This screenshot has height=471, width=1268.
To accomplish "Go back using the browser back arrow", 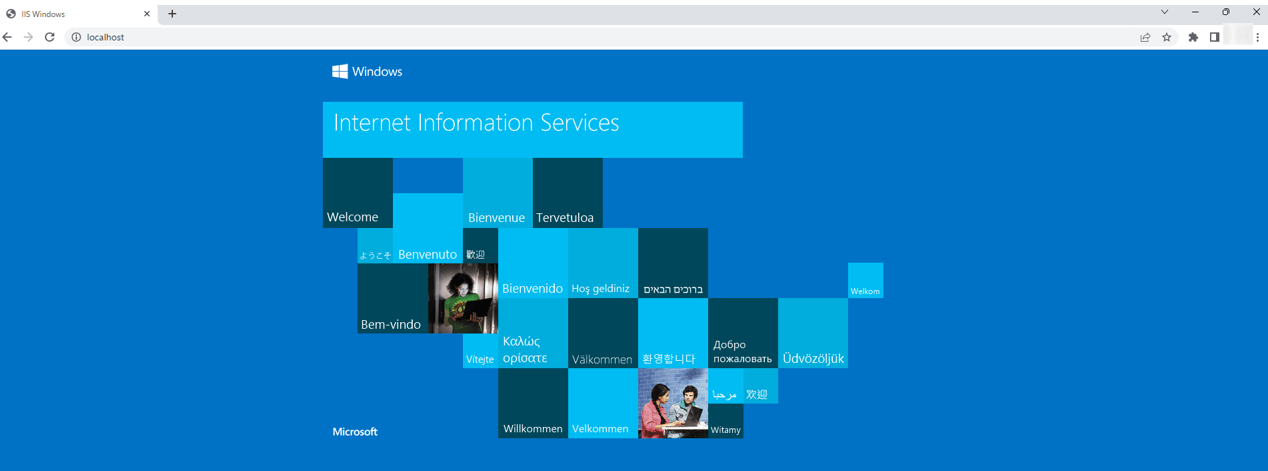I will pos(8,37).
